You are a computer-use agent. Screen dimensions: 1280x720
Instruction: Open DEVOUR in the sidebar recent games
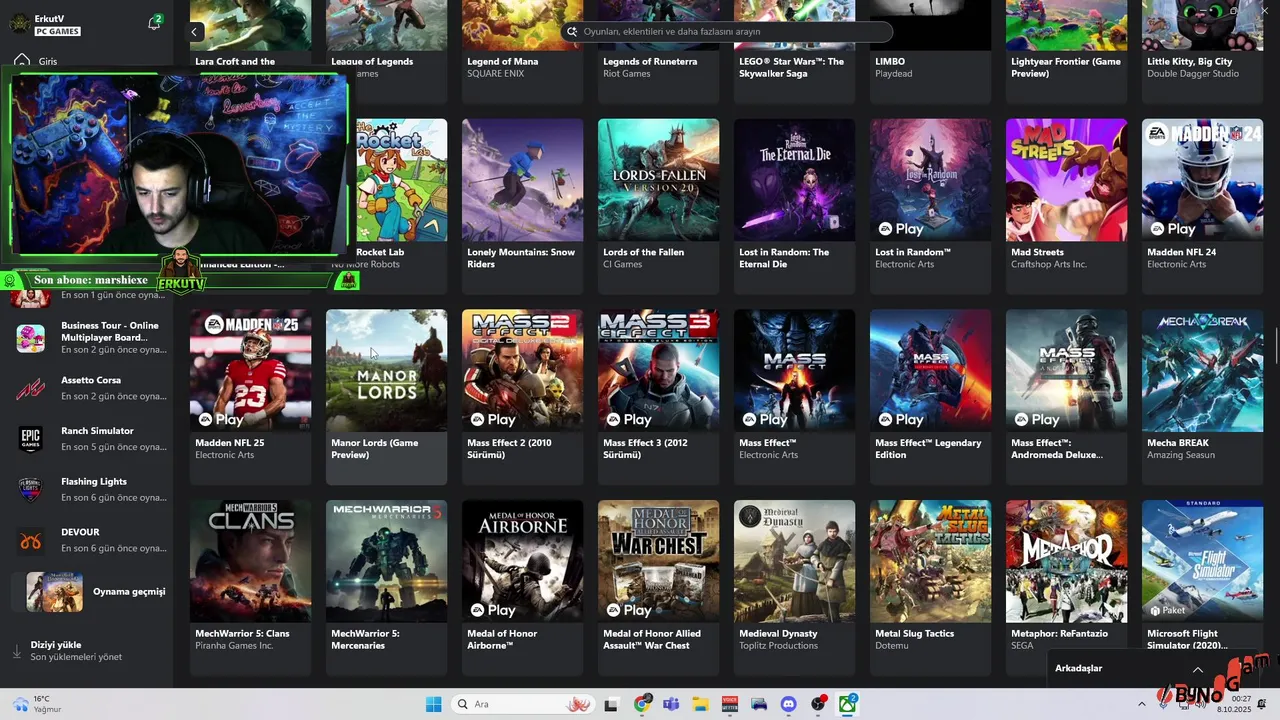point(92,540)
